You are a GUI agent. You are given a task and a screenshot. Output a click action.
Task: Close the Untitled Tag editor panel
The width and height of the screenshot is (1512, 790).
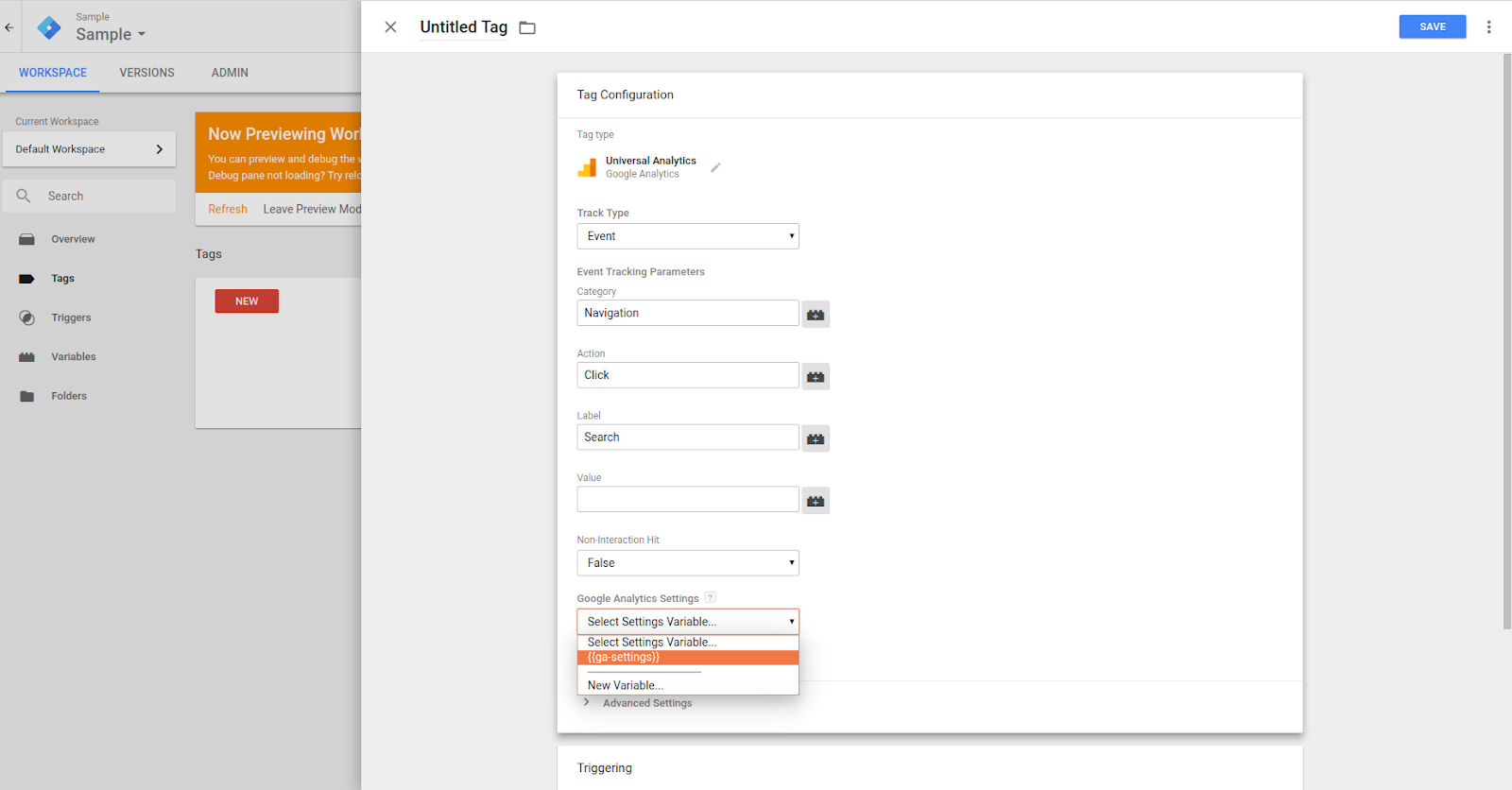(x=390, y=26)
